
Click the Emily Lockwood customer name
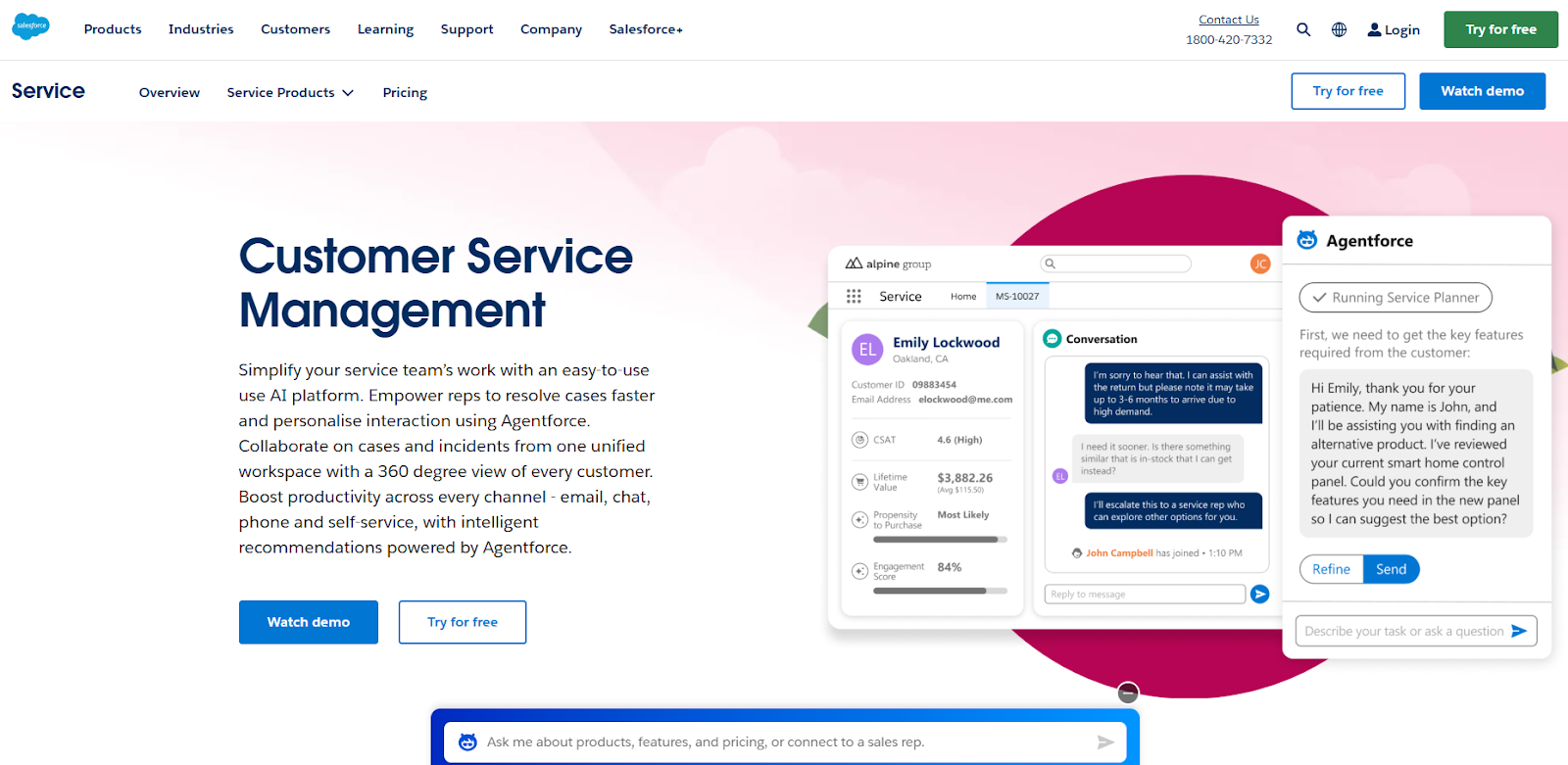click(x=946, y=342)
